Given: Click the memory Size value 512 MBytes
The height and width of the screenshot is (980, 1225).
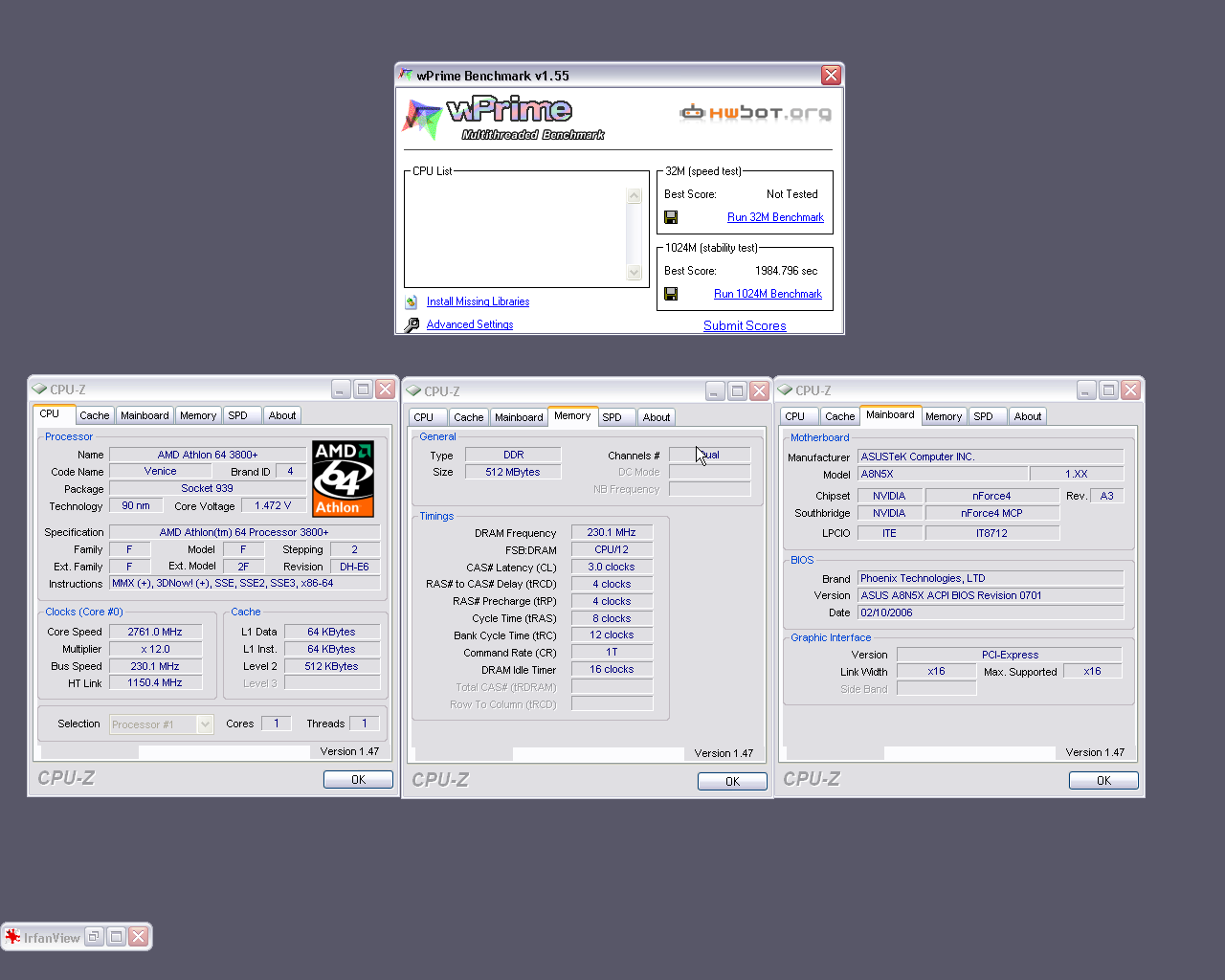Looking at the screenshot, I should tap(513, 472).
